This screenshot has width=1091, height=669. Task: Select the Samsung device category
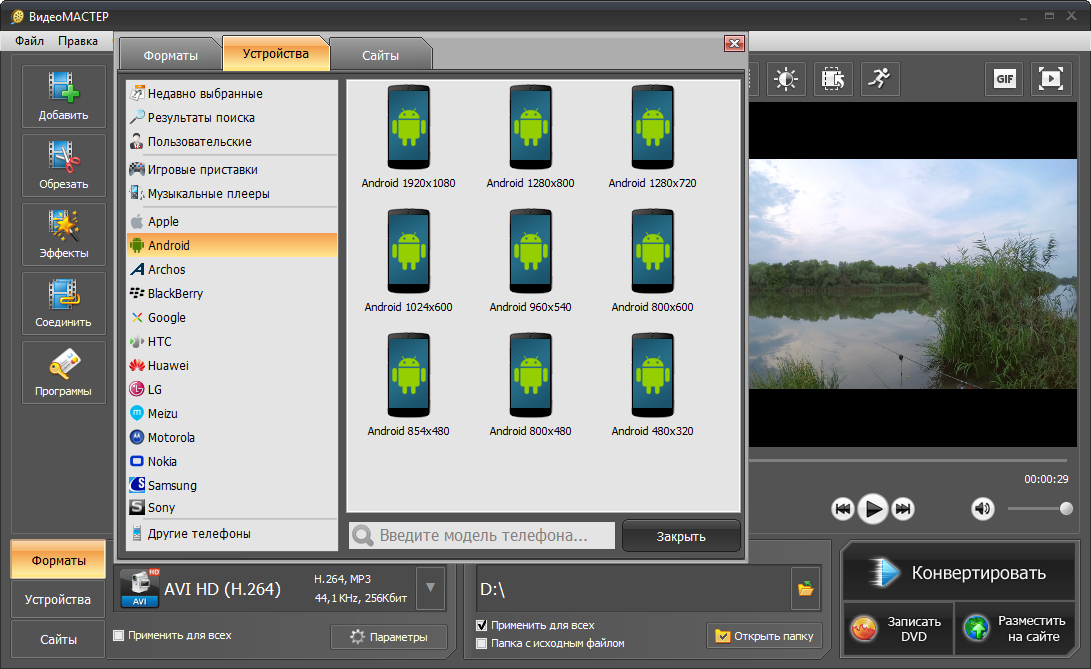point(232,485)
